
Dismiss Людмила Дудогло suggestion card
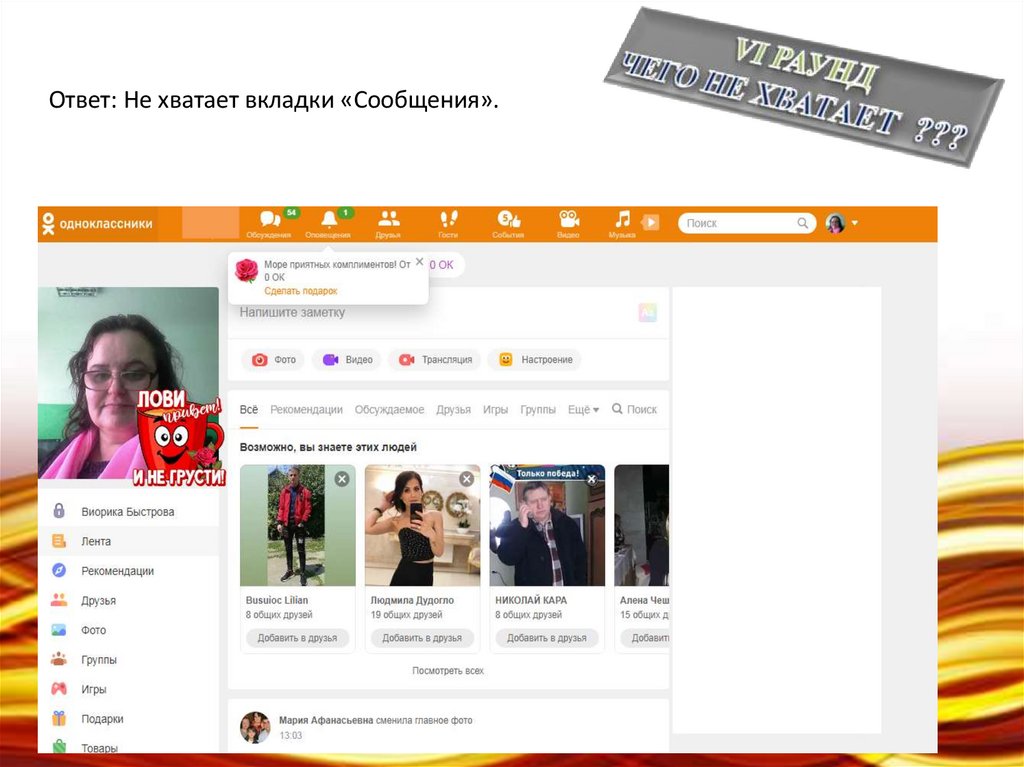466,479
